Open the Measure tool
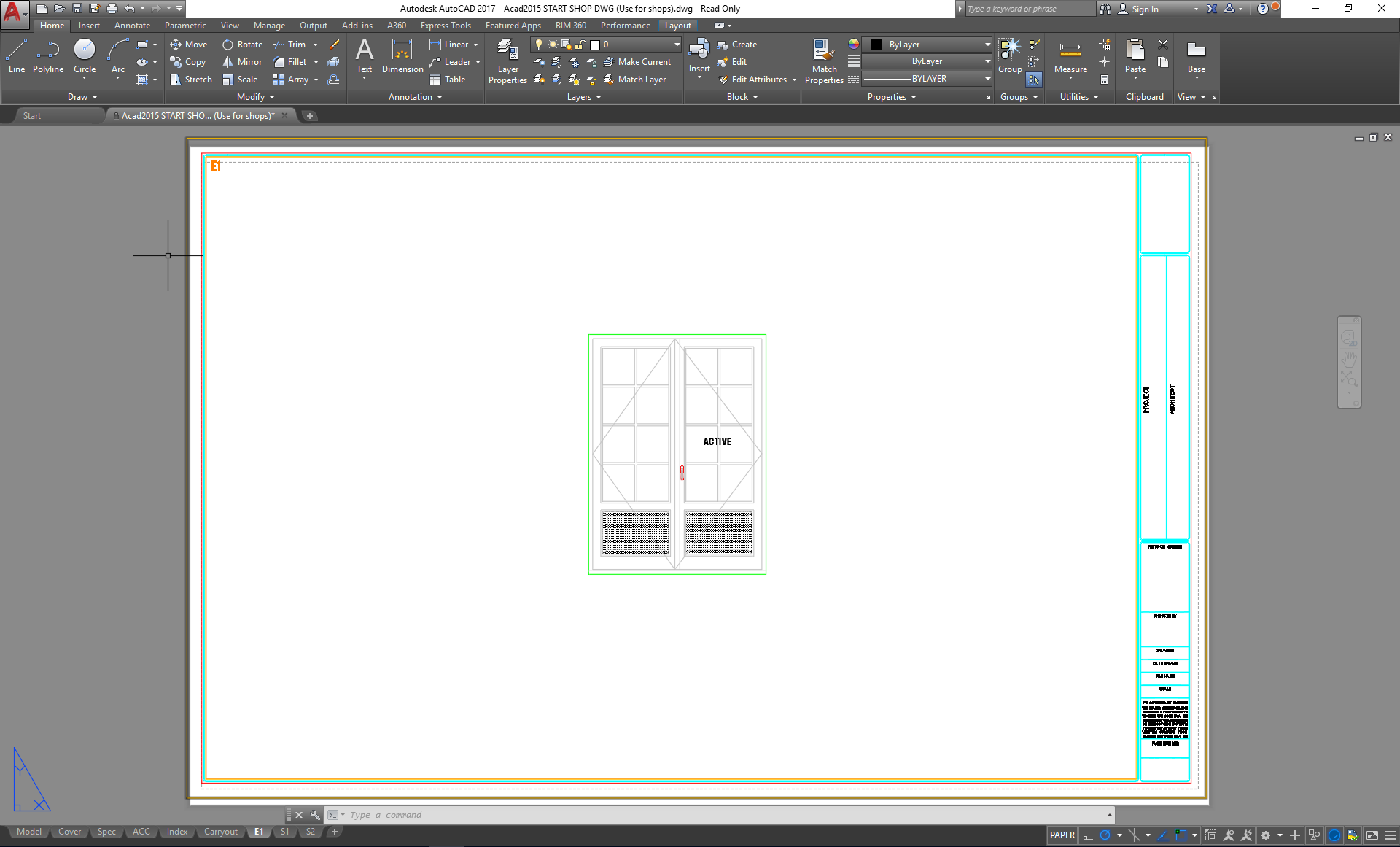Viewport: 1400px width, 847px height. [x=1070, y=57]
